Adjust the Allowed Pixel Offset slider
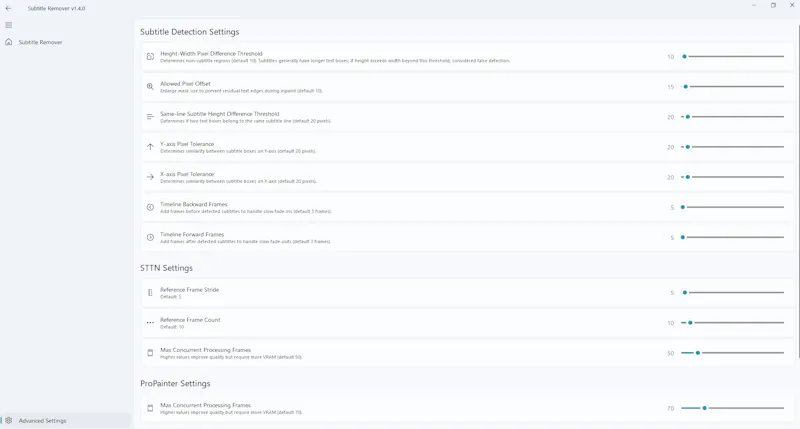 coord(732,87)
